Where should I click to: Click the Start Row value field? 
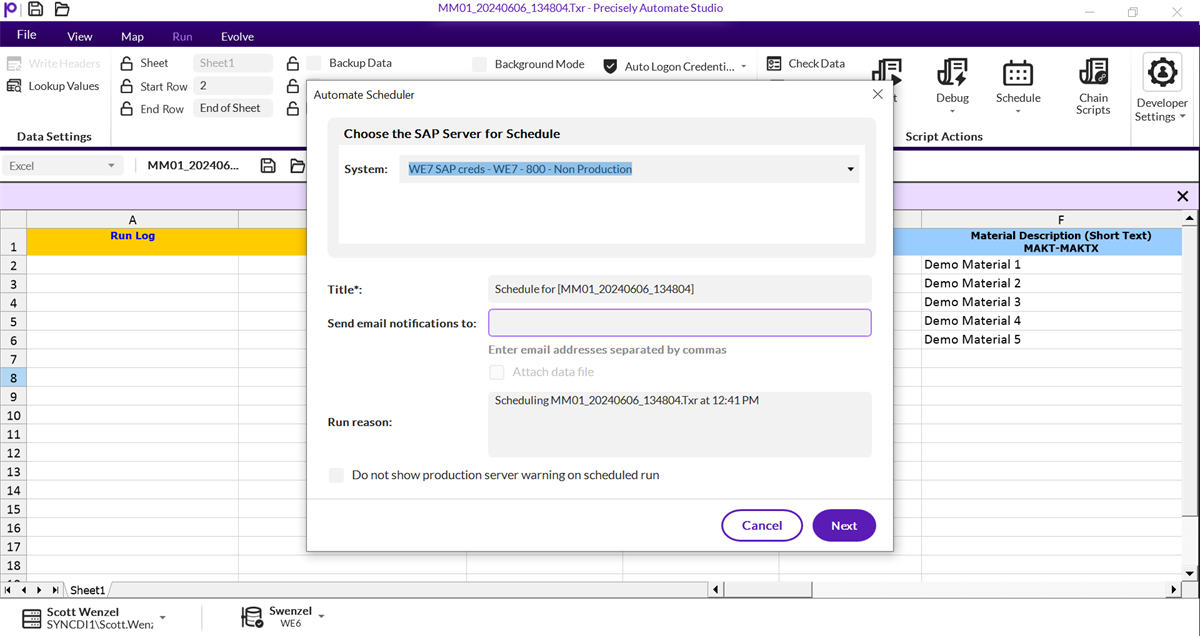tap(233, 86)
